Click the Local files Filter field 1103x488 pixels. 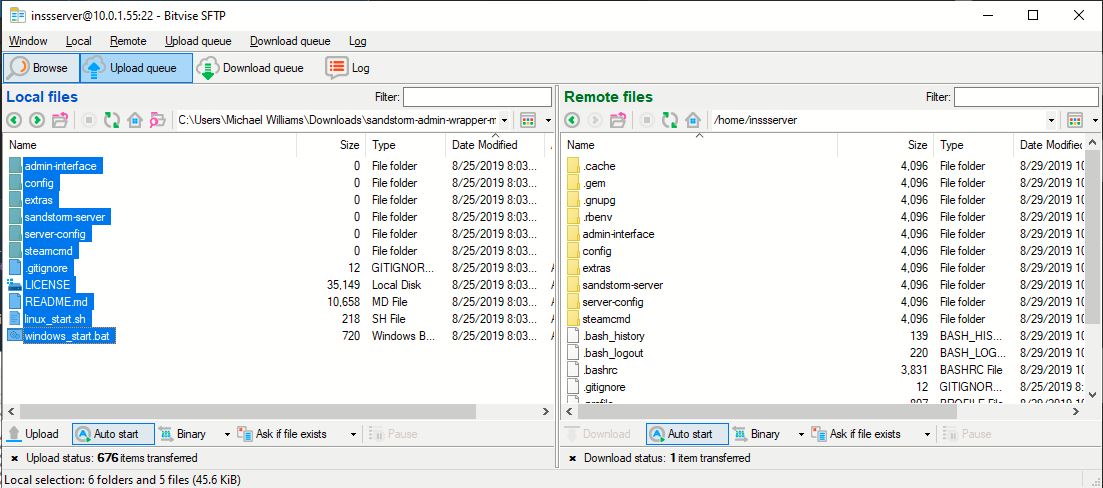477,97
